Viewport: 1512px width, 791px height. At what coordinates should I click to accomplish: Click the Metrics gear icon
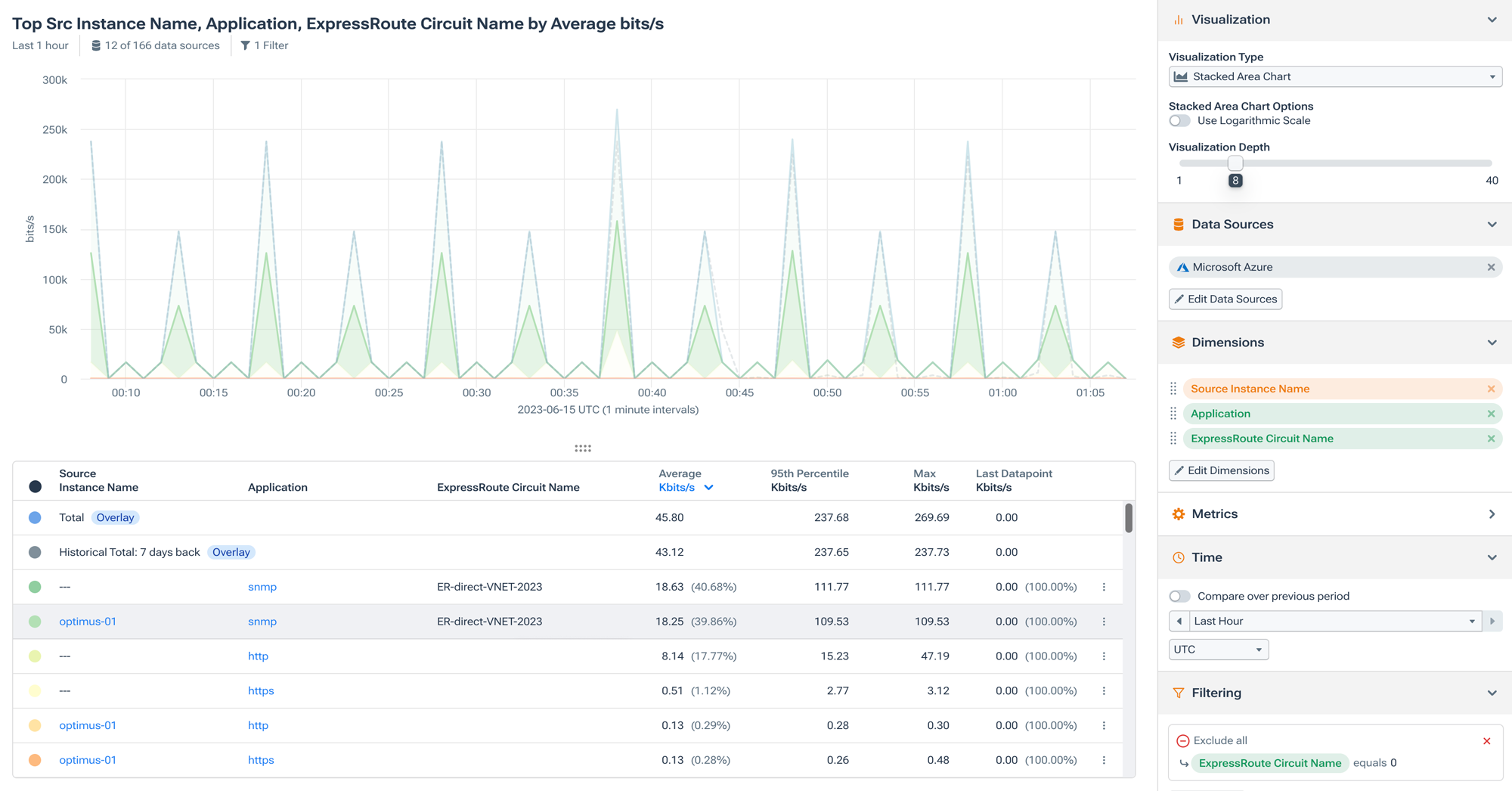pyautogui.click(x=1179, y=513)
